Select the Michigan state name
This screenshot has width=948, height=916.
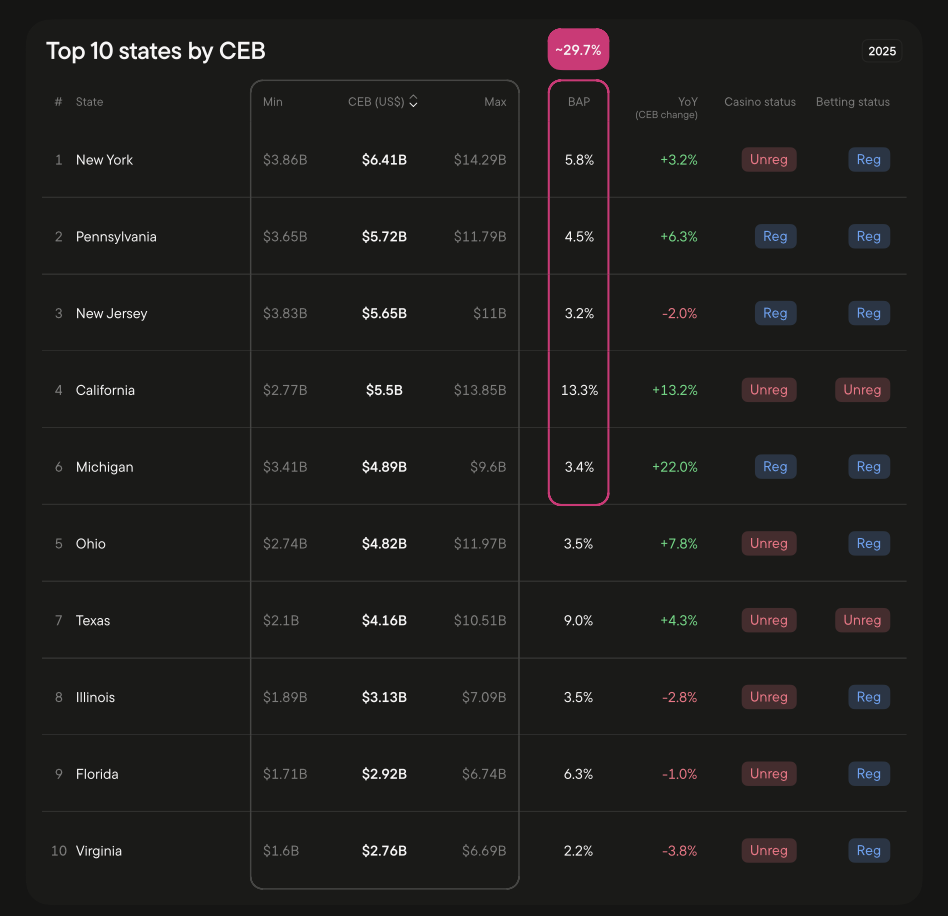pos(104,467)
